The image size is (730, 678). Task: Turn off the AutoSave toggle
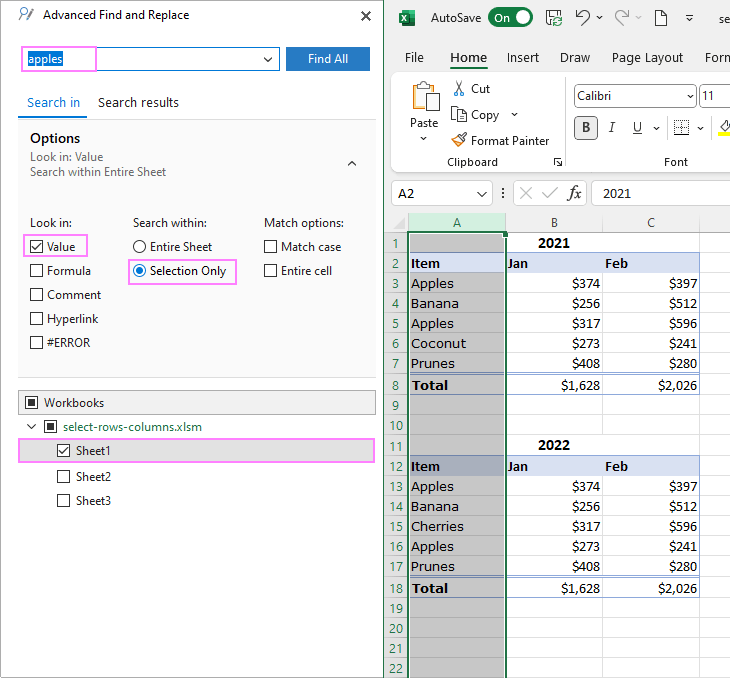click(x=510, y=18)
